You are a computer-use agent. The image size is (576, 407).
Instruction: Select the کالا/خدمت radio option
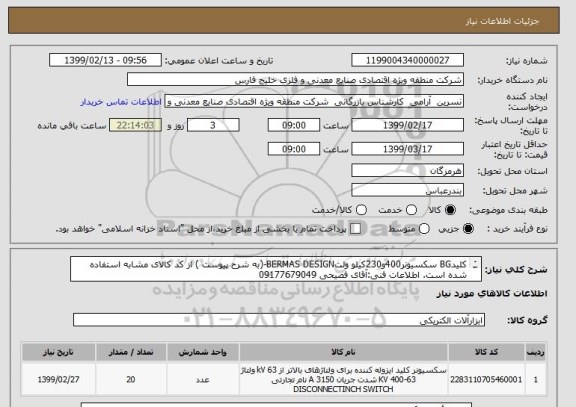(x=361, y=210)
